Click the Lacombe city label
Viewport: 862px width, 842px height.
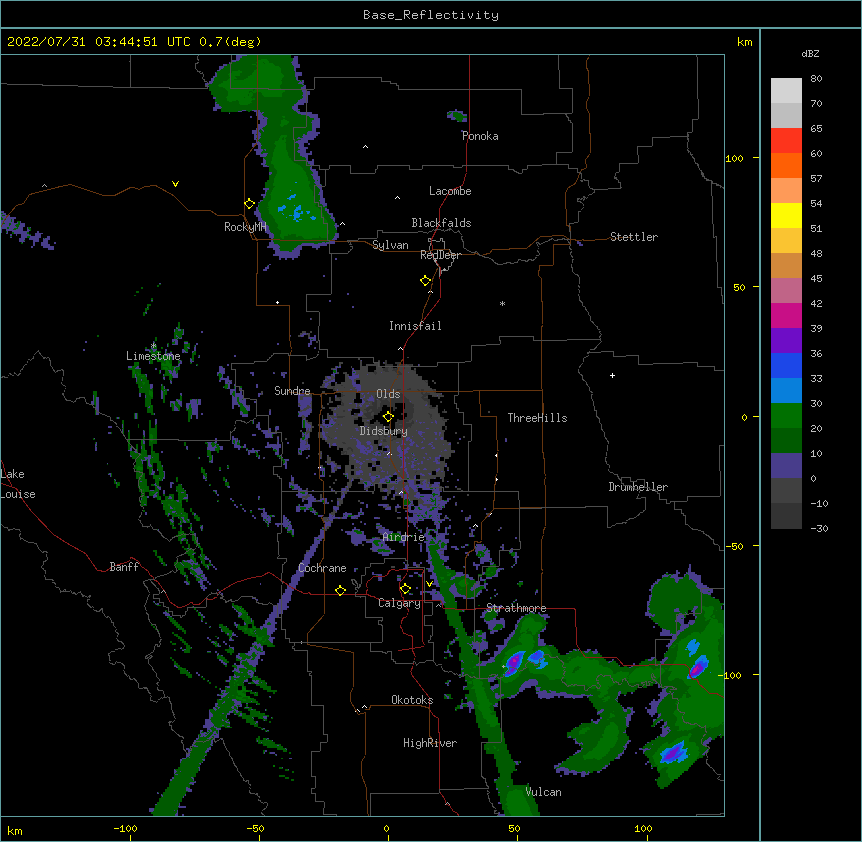coord(450,191)
